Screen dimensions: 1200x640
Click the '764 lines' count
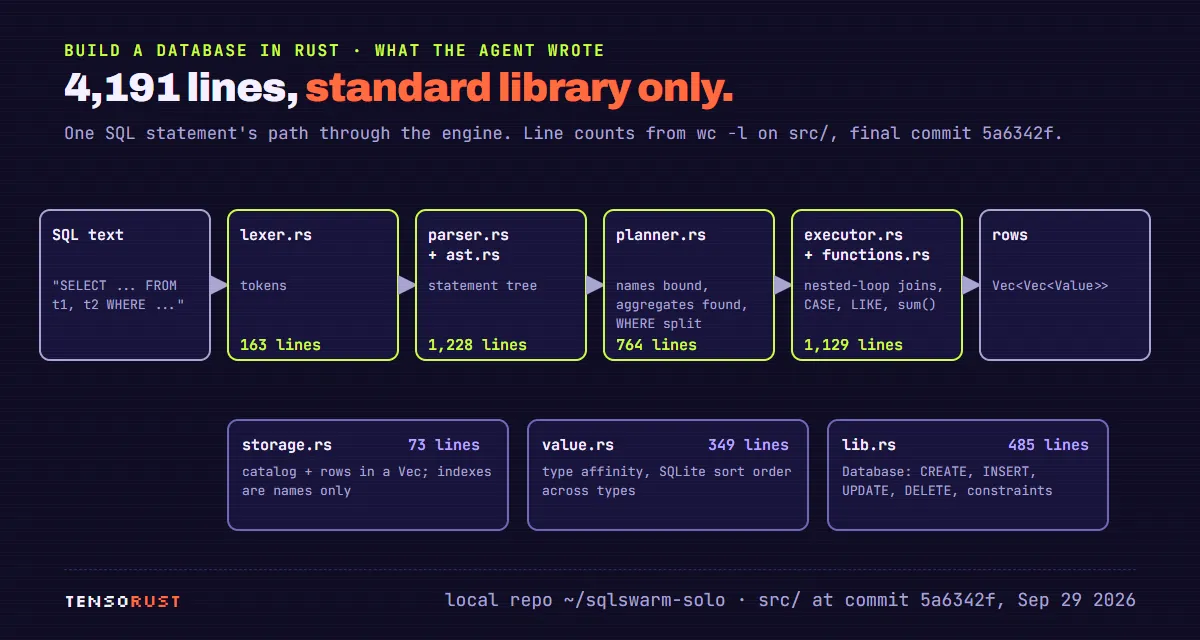click(x=656, y=345)
